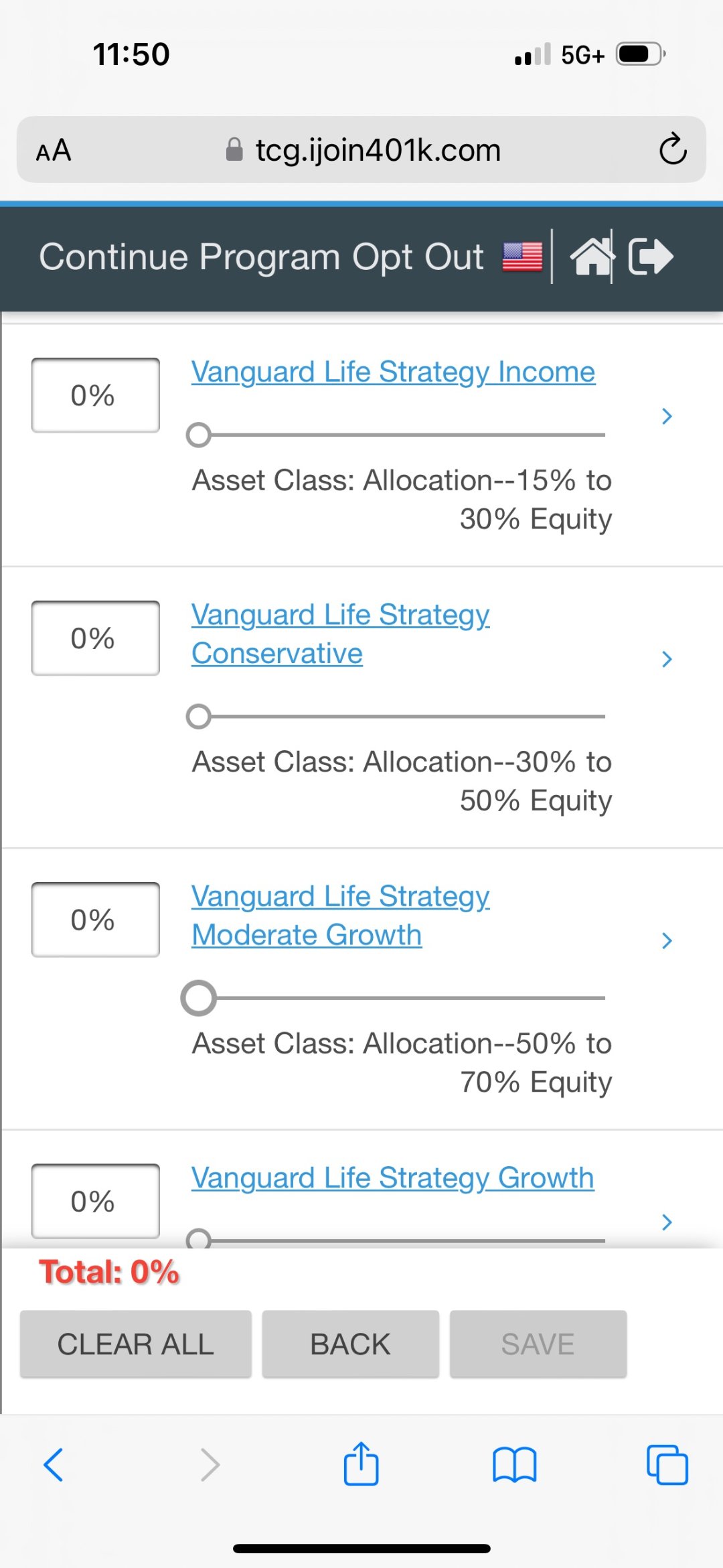The image size is (723, 1568).
Task: Tap the logout arrow icon
Action: [x=650, y=257]
